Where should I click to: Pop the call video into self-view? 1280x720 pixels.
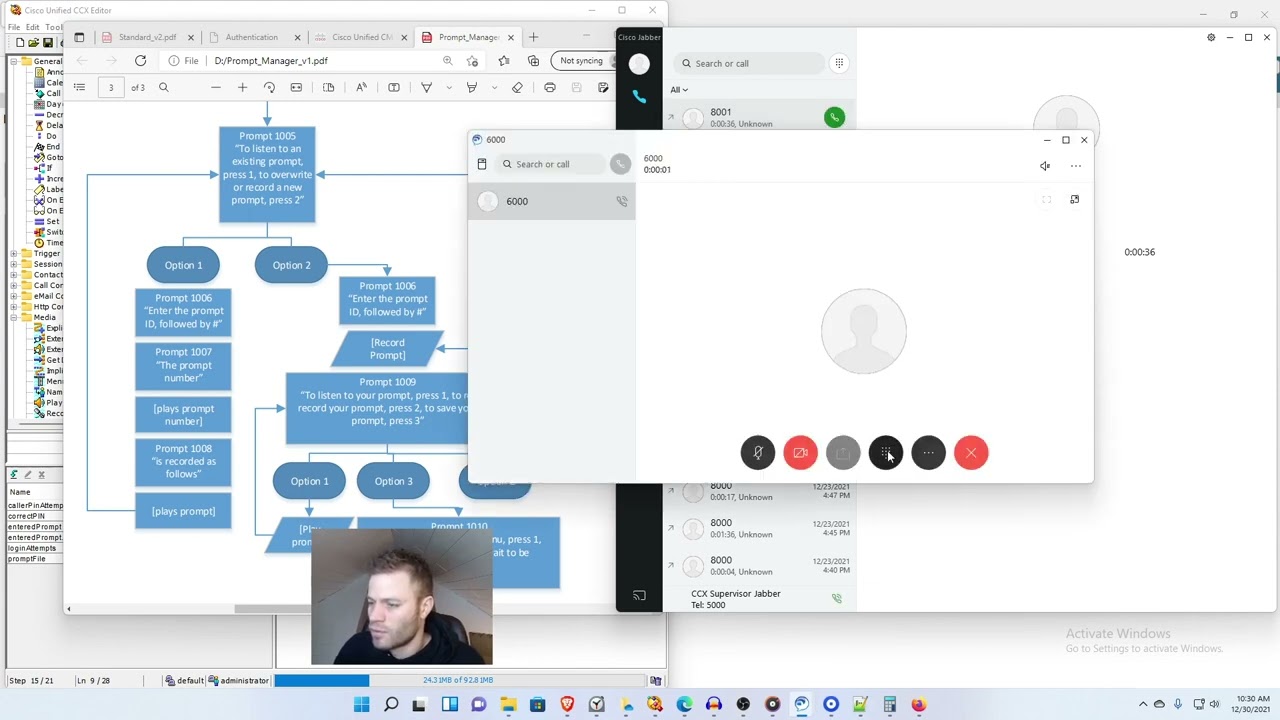[x=1074, y=199]
